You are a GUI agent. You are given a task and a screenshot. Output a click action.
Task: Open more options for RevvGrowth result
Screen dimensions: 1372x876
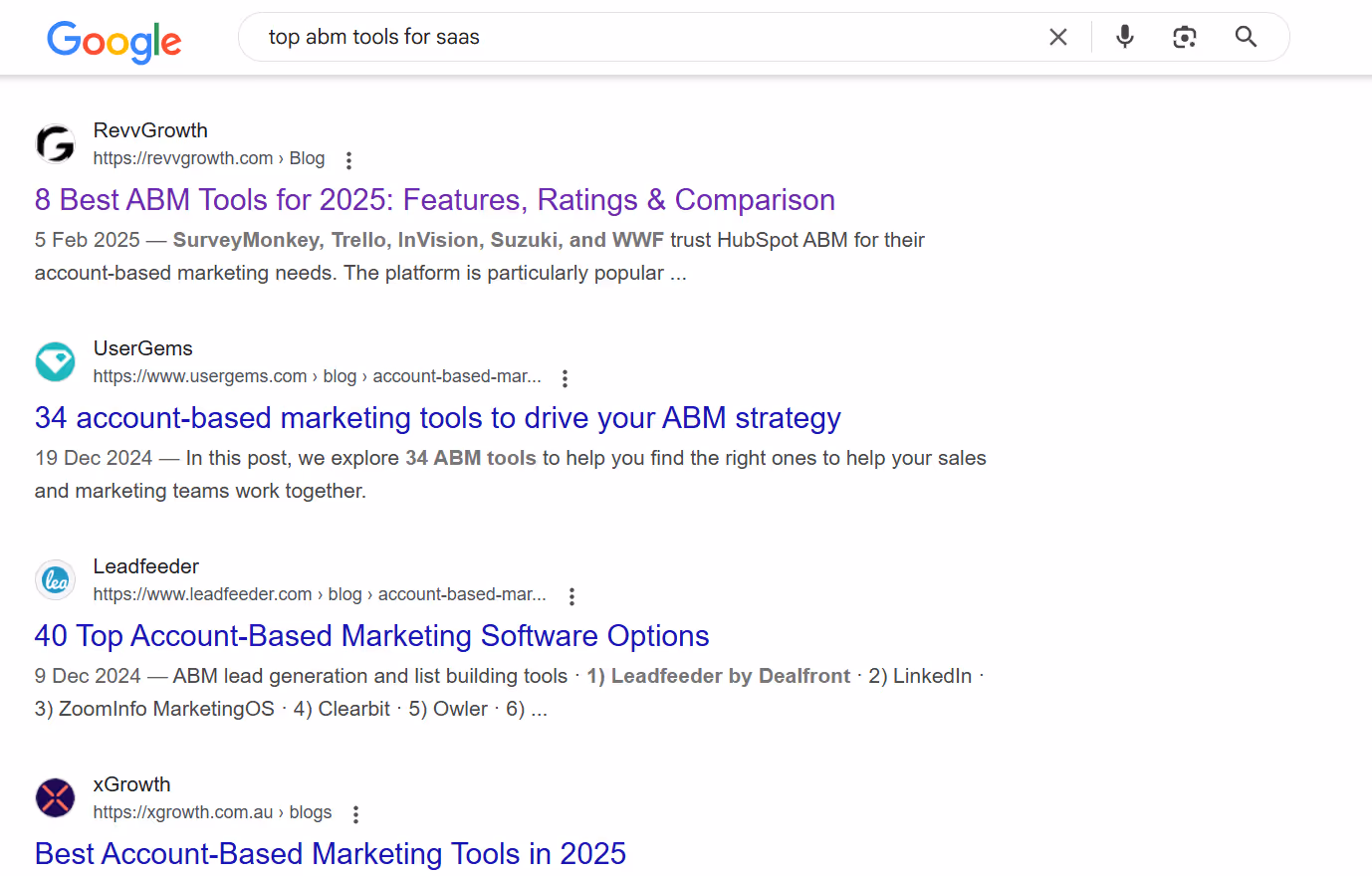tap(348, 160)
